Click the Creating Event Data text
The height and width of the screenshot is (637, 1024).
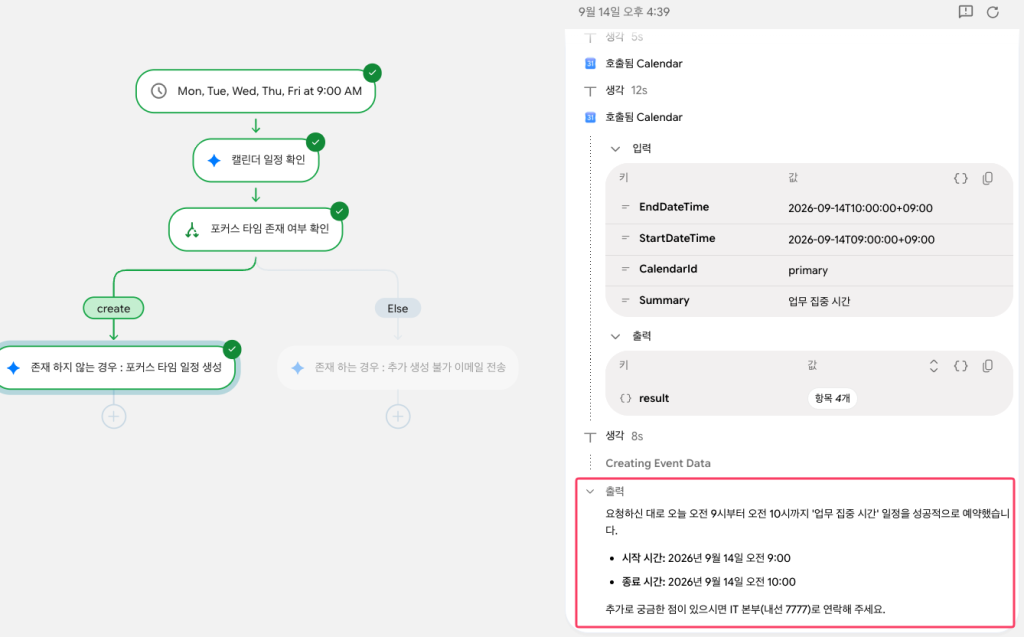[x=658, y=463]
